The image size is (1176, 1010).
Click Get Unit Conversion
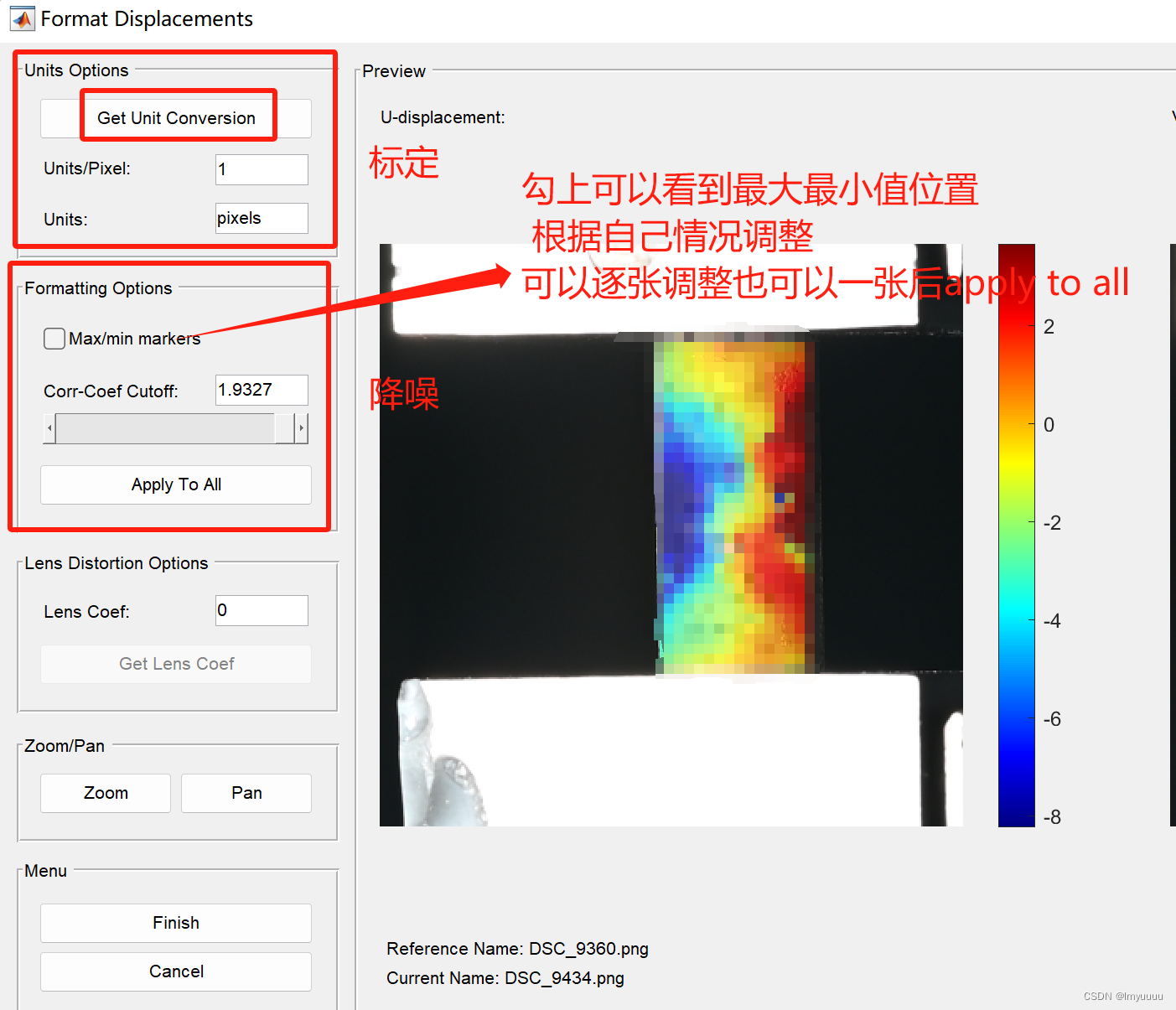point(177,117)
